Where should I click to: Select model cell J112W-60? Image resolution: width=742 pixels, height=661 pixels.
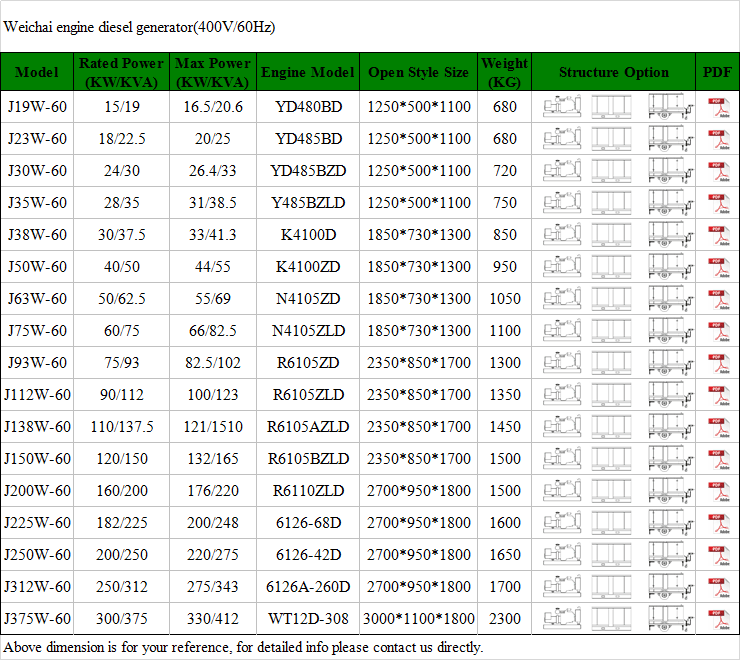point(37,394)
